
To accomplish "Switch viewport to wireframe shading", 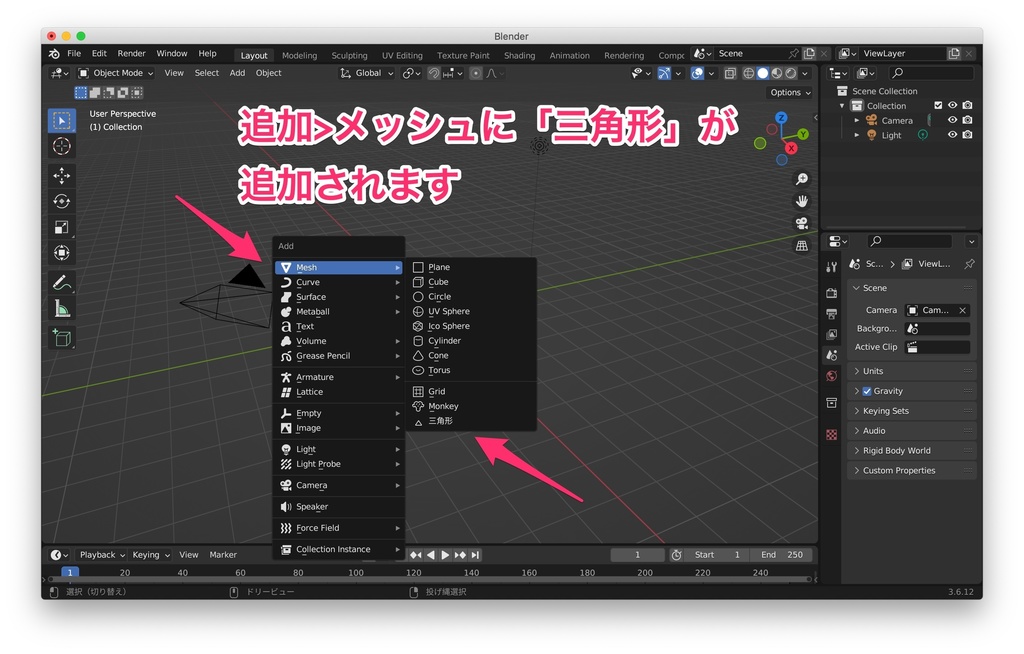I will pos(749,73).
